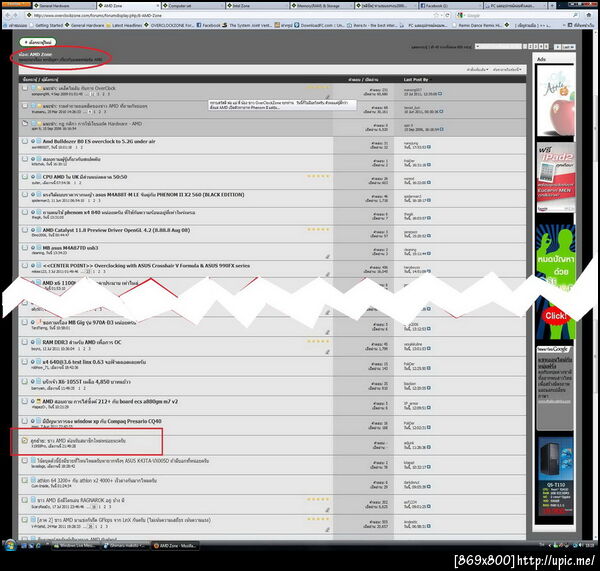Tick checkbox for Amd Bulldozer 80 ES thread
The width and height of the screenshot is (600, 571).
pyautogui.click(x=25, y=141)
